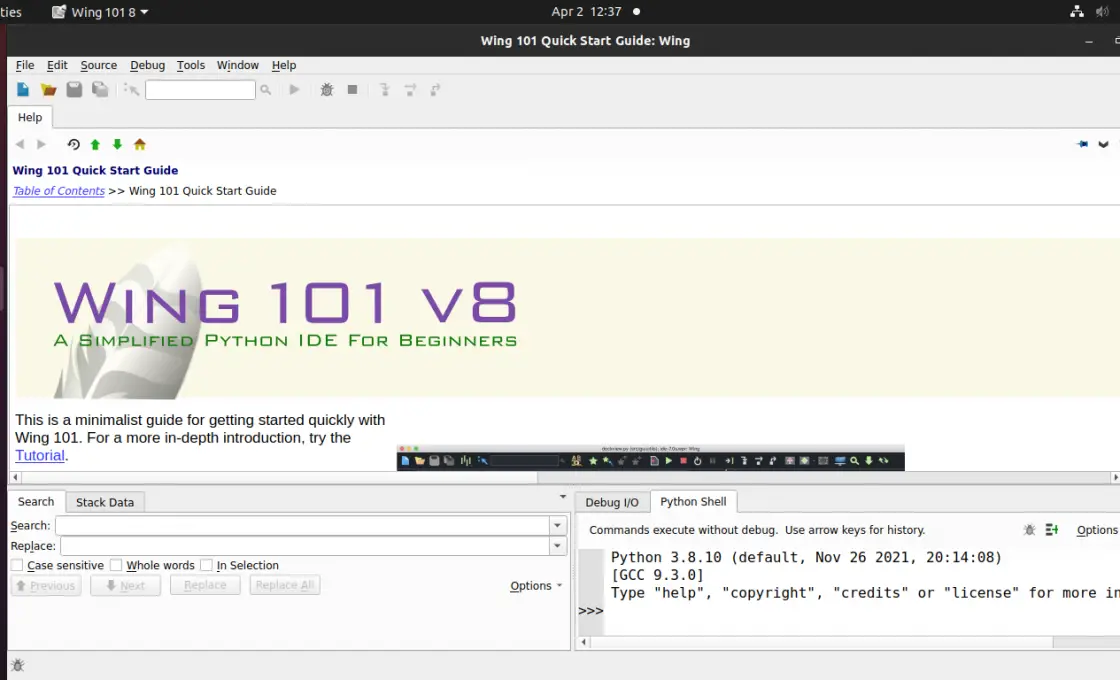Expand the Search field history dropdown

pos(558,526)
